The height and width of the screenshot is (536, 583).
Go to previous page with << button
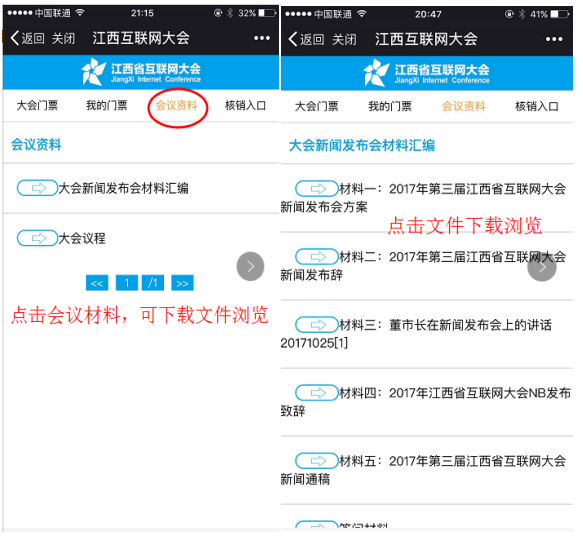[97, 283]
